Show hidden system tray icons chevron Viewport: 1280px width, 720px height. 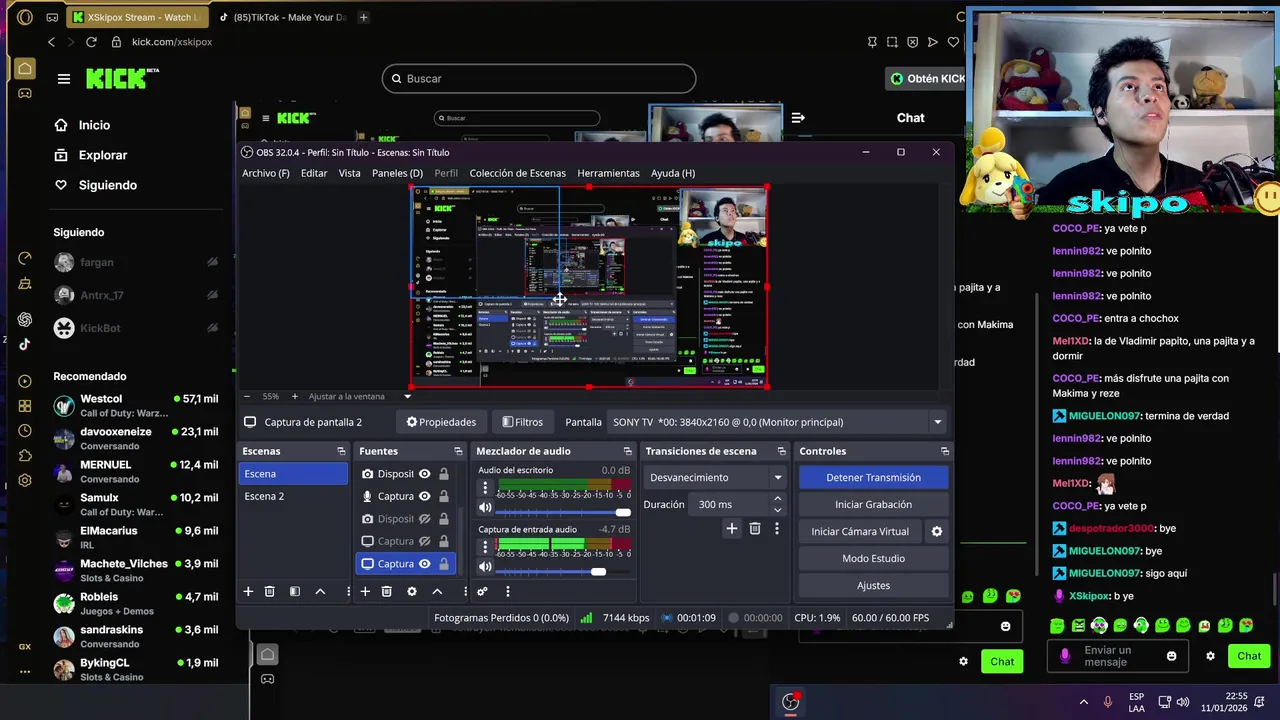coord(1083,702)
